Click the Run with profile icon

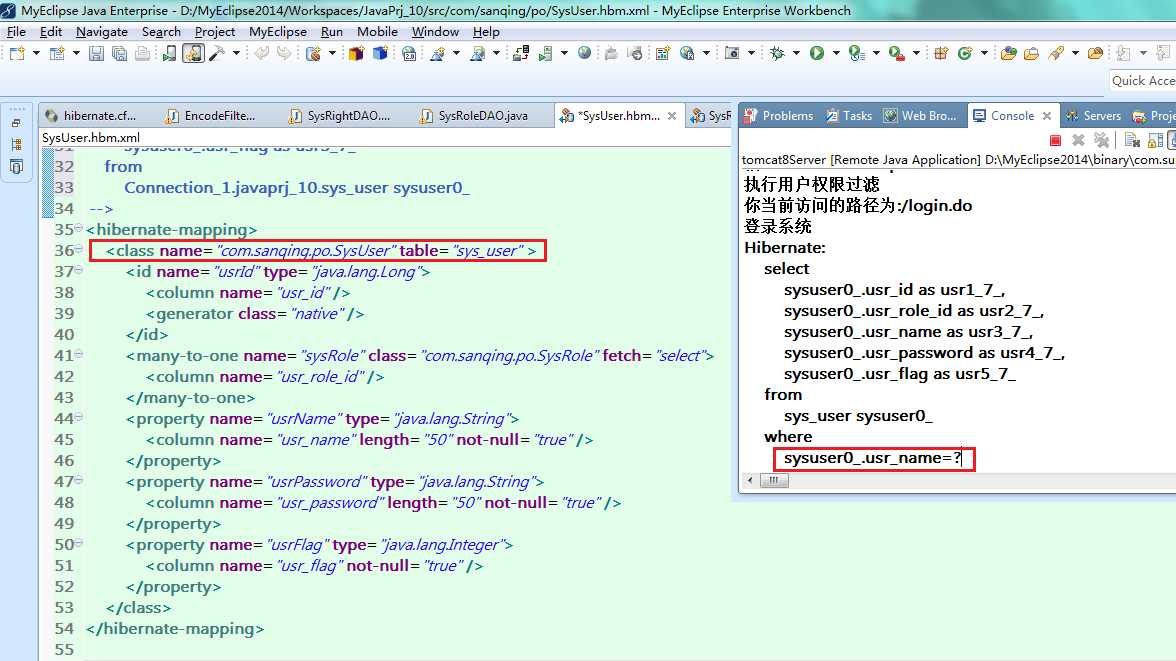[x=856, y=53]
